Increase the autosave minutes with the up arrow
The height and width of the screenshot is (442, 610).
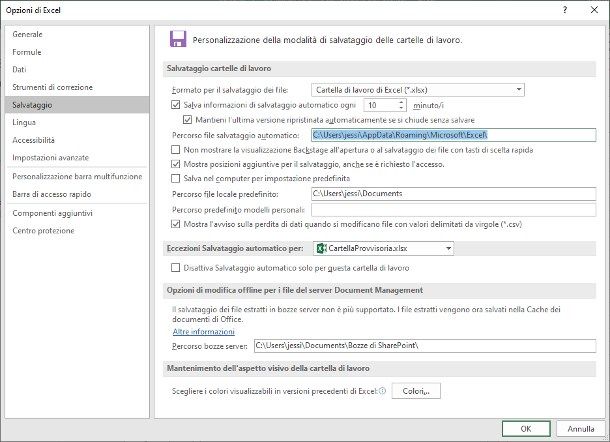[x=401, y=102]
